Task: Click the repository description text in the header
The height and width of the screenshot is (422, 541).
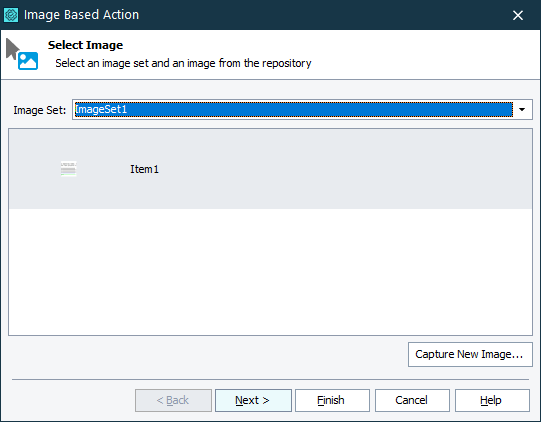Action: tap(183, 63)
